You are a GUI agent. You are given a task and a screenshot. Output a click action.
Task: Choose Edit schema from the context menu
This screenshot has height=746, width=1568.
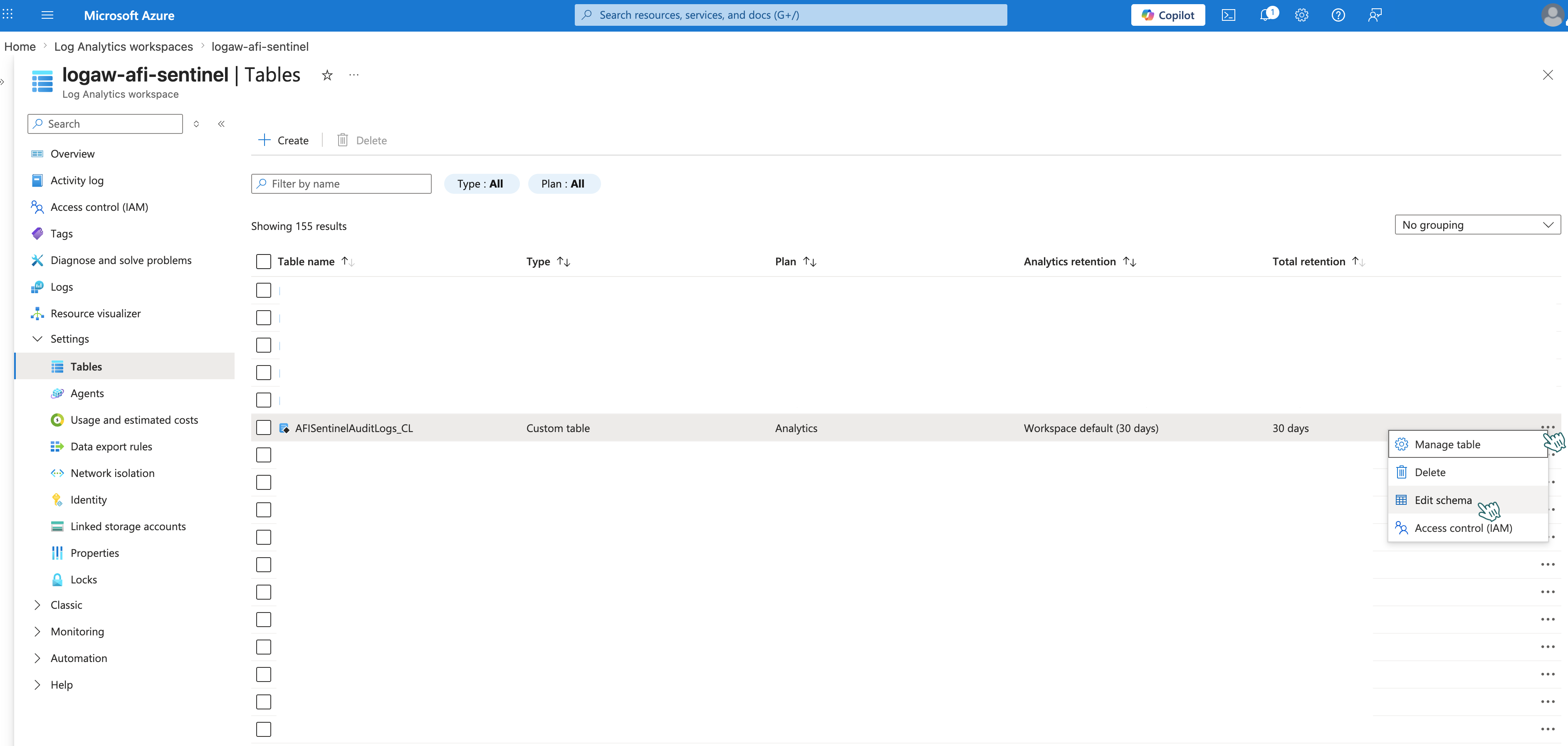pyautogui.click(x=1468, y=500)
